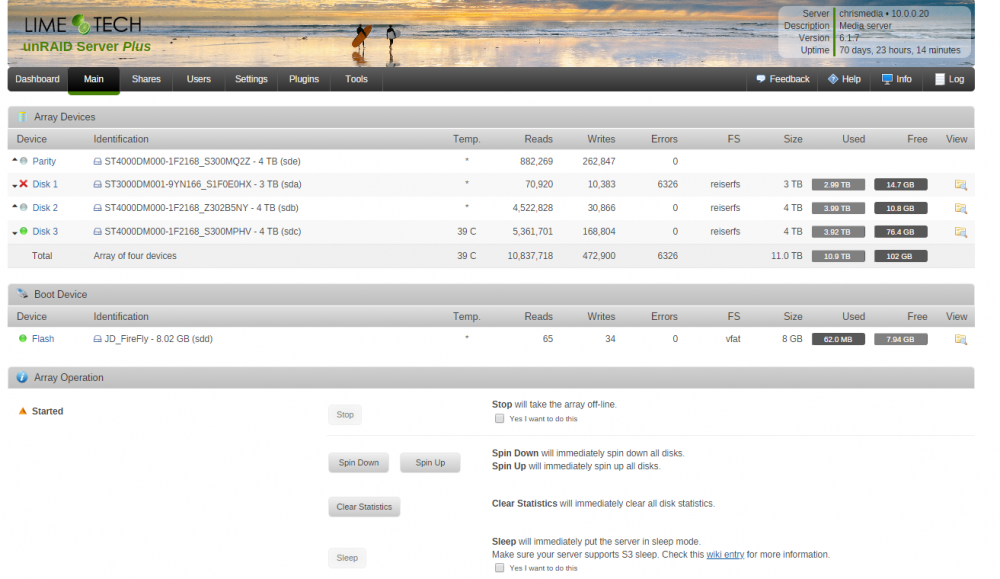The height and width of the screenshot is (579, 1000).
Task: Click the Disk 3 free bar 76.4 GB
Action: (x=901, y=232)
